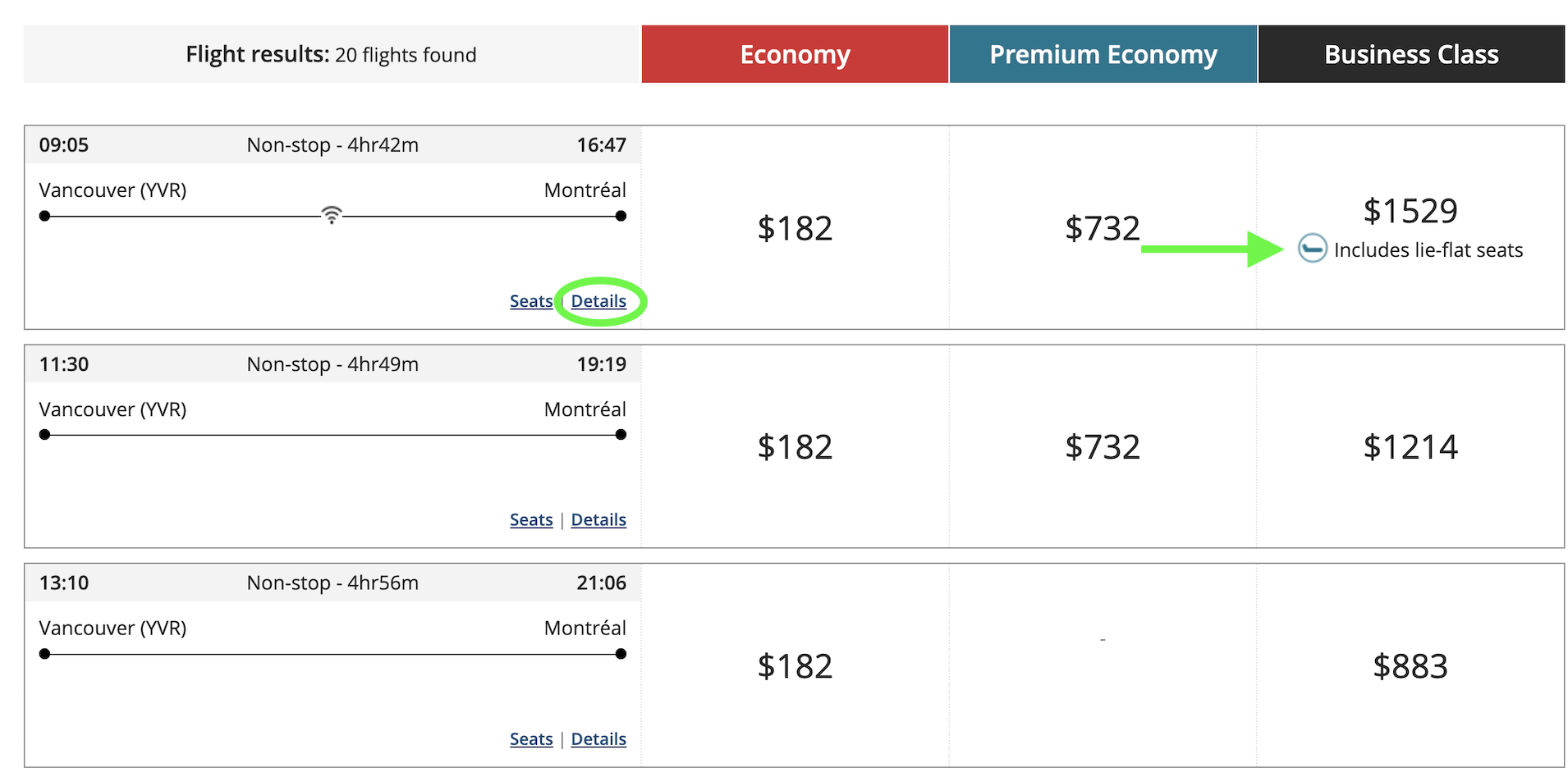
Task: Click the Wi-Fi icon on 09:05 flight
Action: pyautogui.click(x=332, y=215)
